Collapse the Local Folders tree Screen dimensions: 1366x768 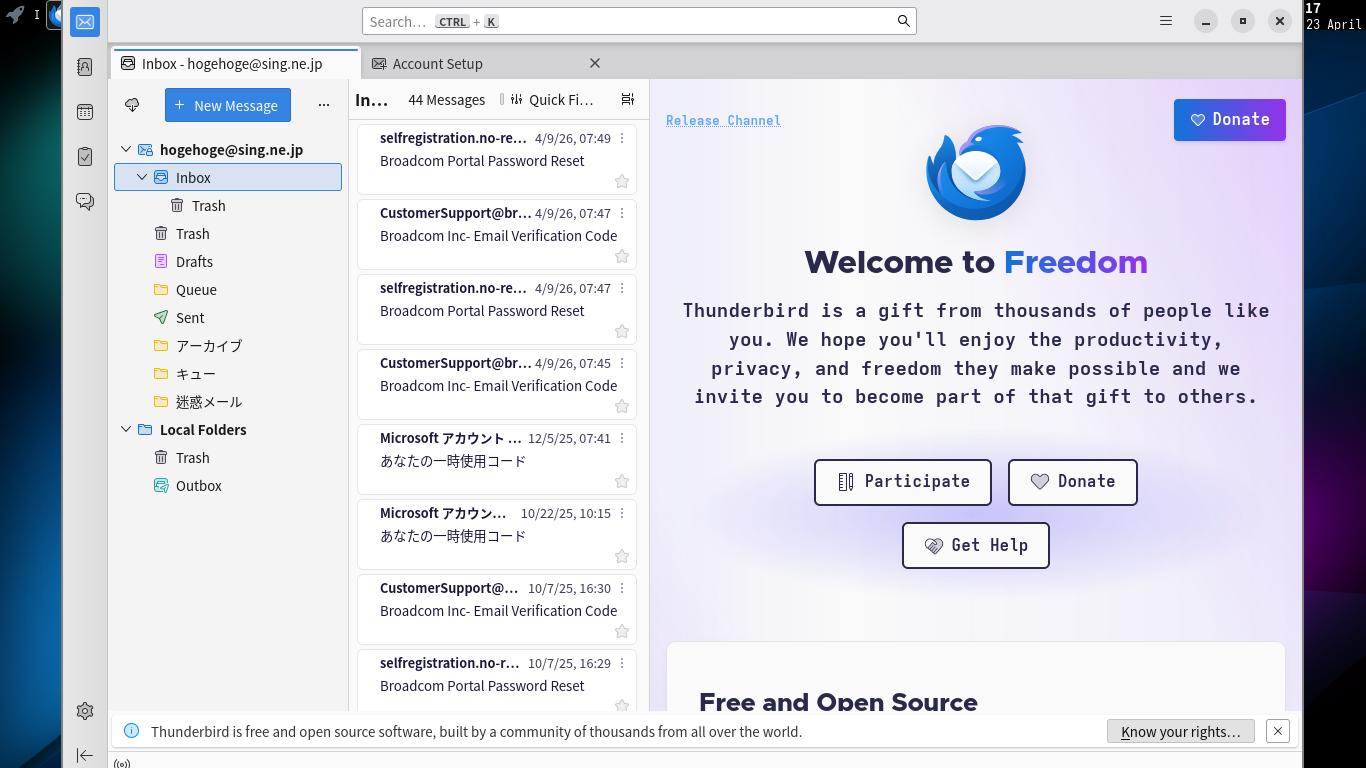[126, 430]
